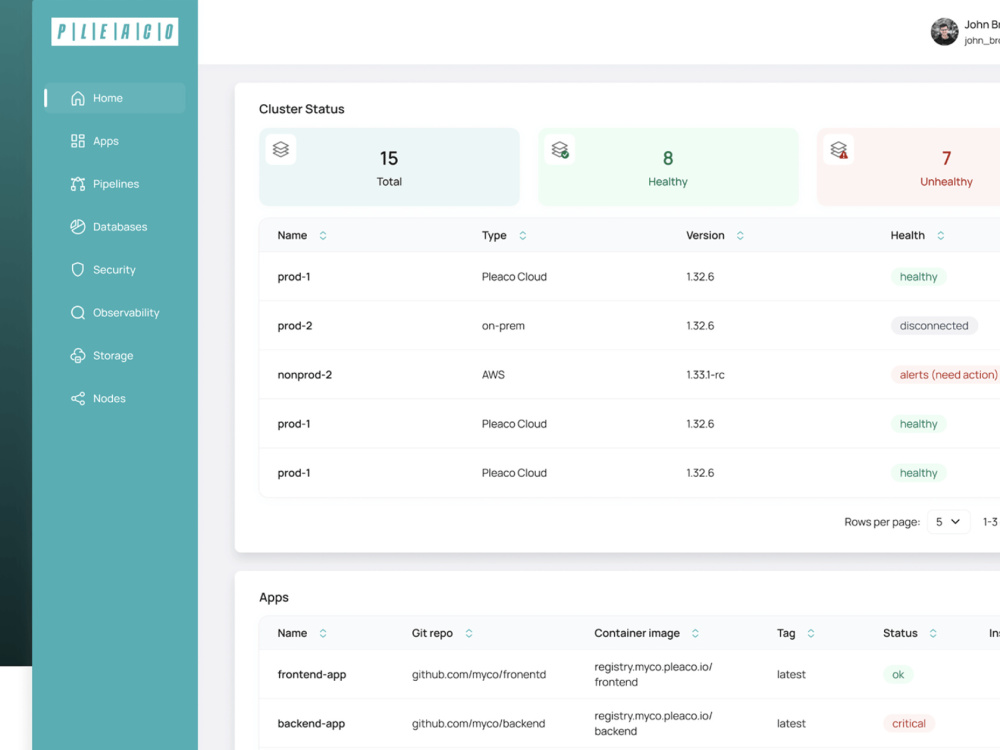
Task: Click the backend-app name
Action: tap(311, 724)
